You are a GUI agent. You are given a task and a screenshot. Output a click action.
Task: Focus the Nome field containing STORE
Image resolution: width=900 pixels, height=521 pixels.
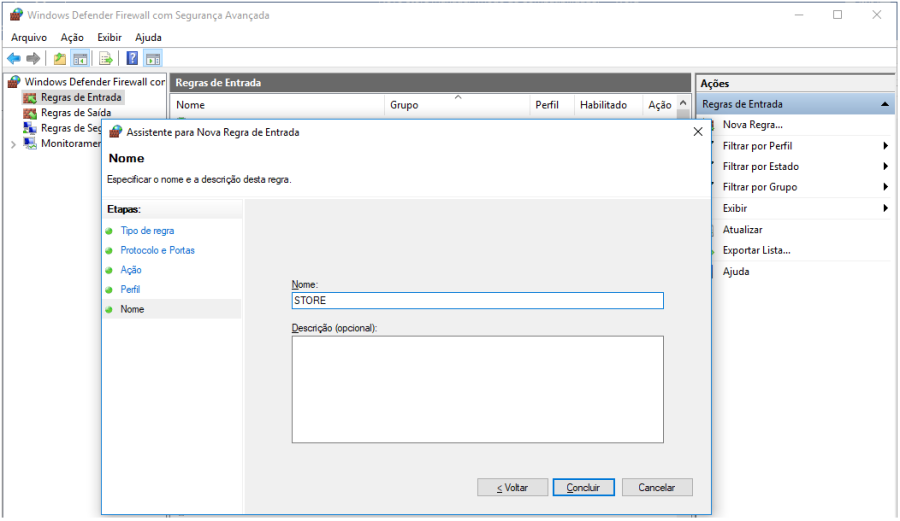point(477,300)
